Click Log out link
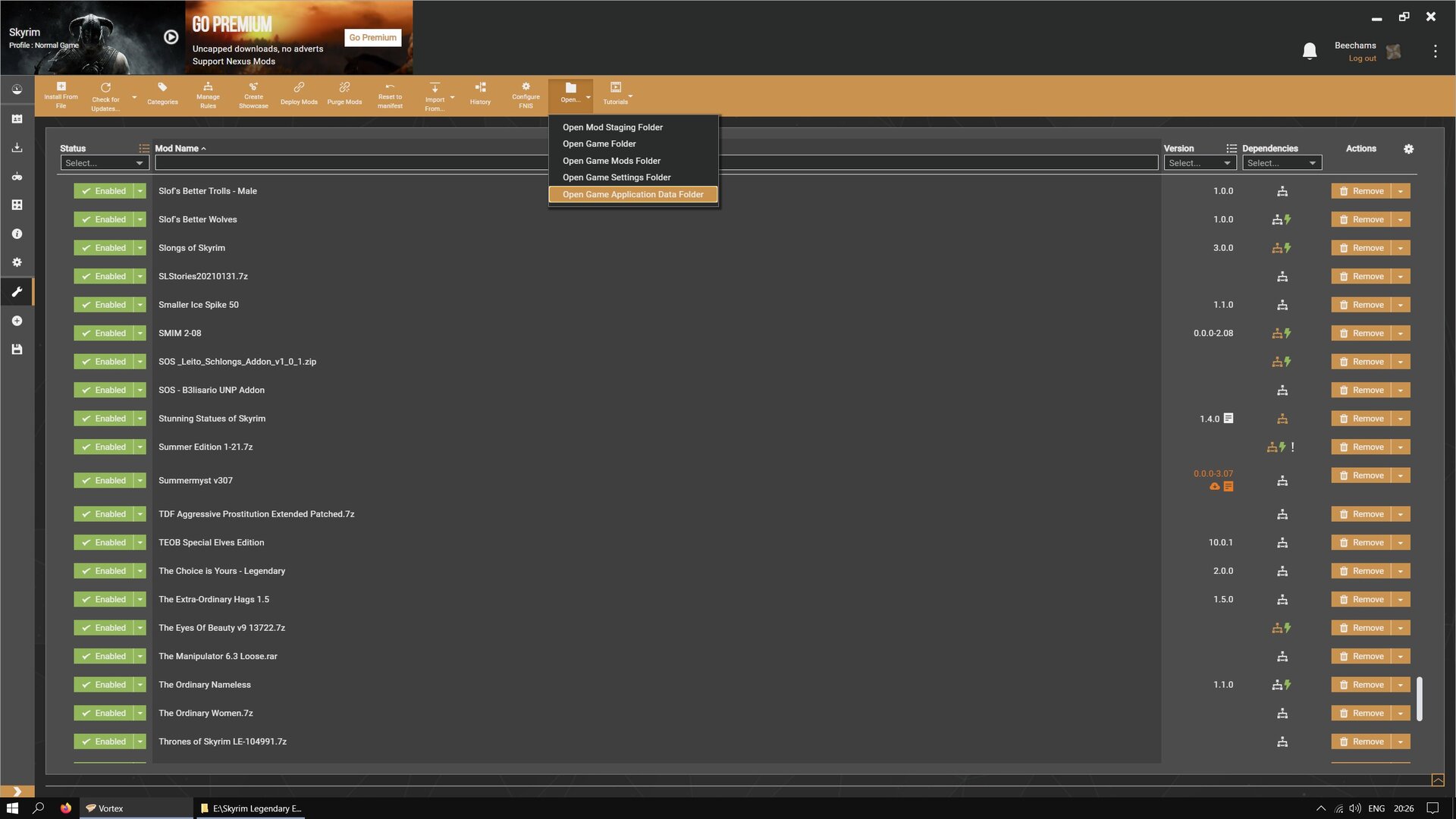 [1362, 58]
